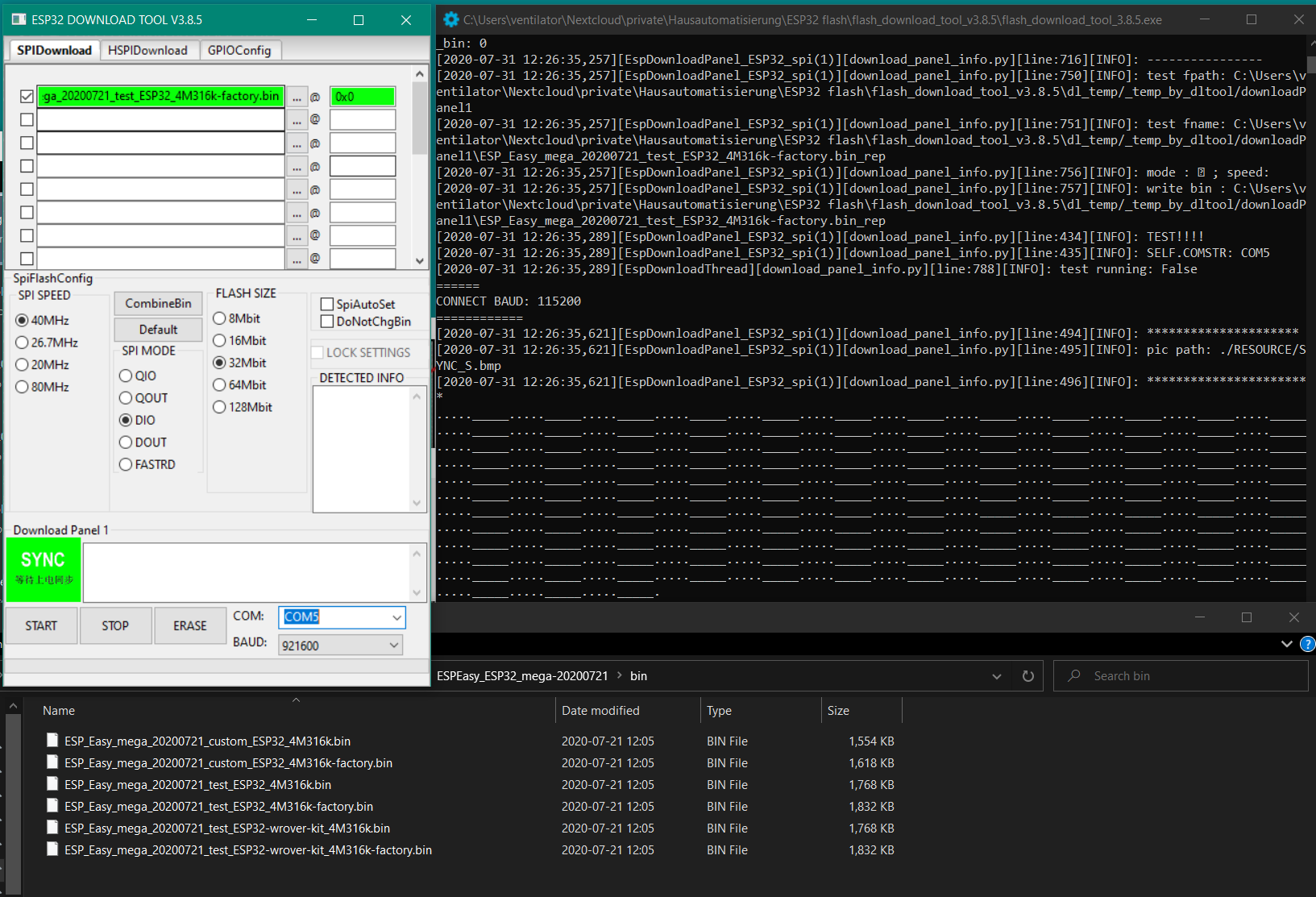Enable DoNotChgBin checkbox
Viewport: 1316px width, 897px height.
click(327, 321)
